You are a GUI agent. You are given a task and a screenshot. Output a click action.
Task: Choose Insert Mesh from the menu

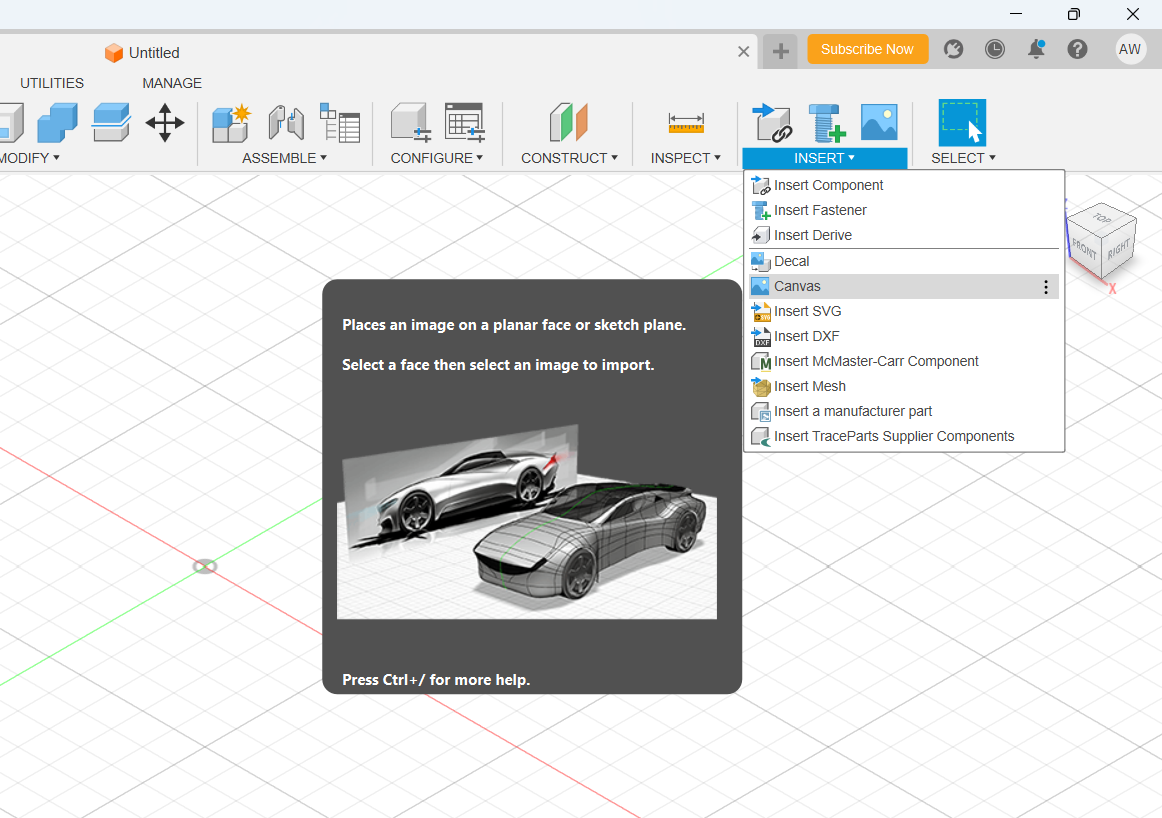tap(904, 387)
